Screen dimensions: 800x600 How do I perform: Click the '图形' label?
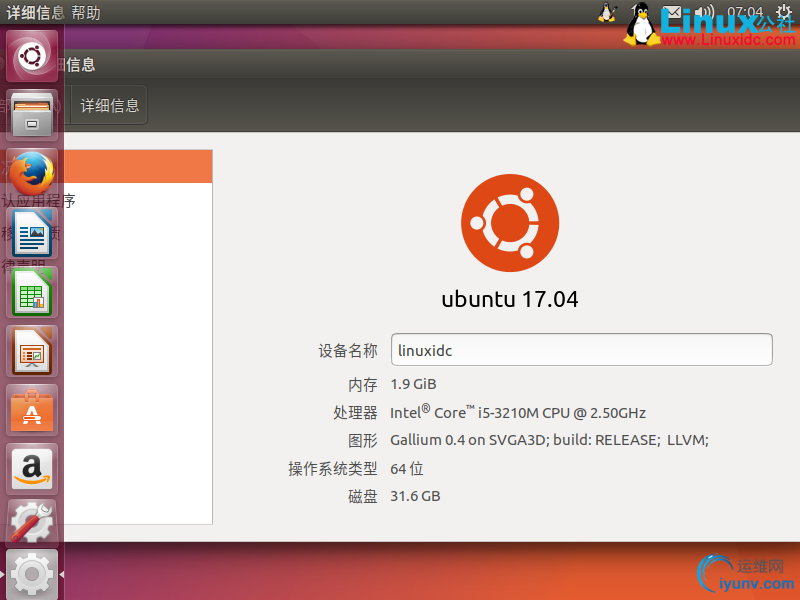[363, 440]
